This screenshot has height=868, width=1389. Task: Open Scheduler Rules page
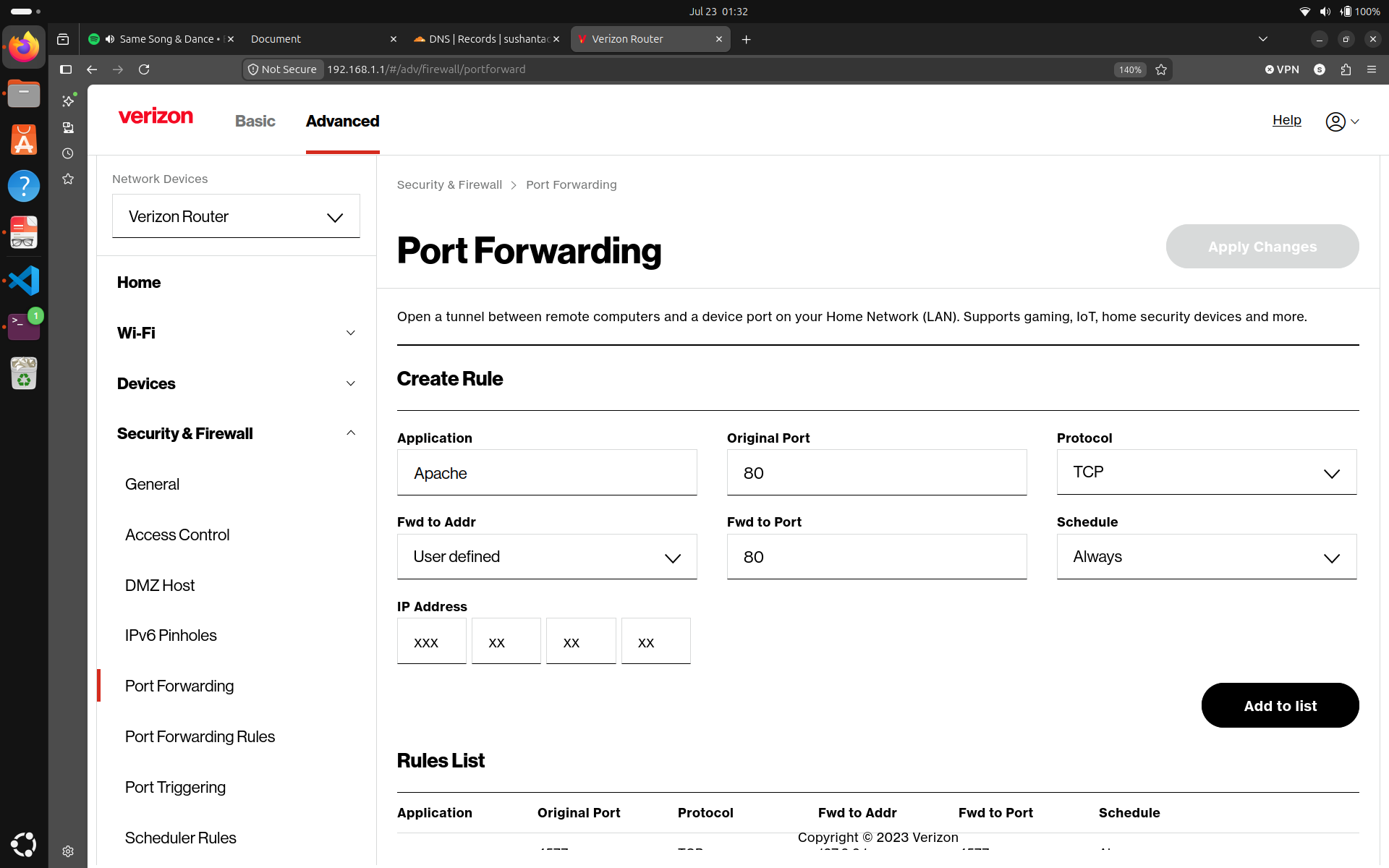click(180, 838)
